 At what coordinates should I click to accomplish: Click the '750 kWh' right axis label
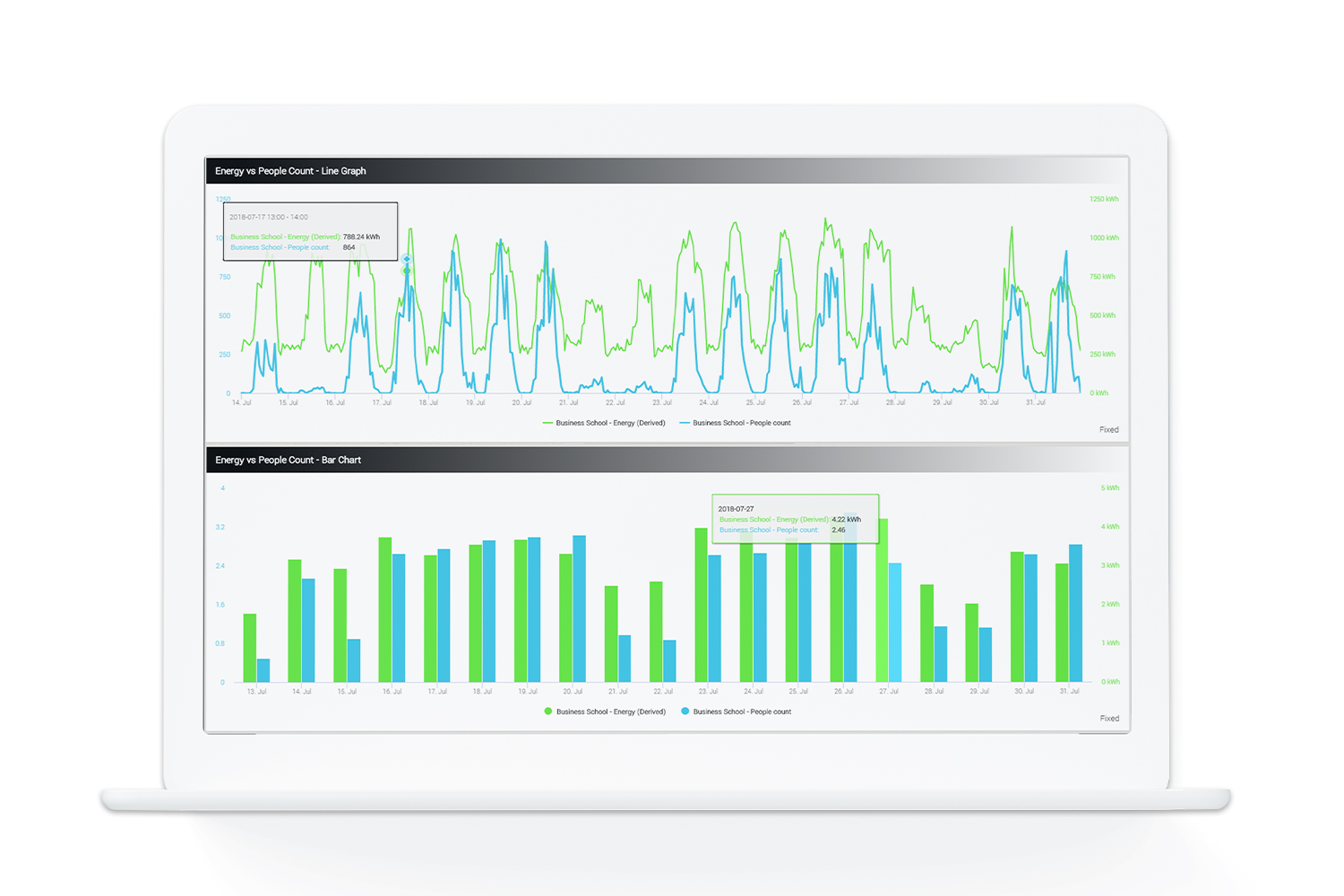[1103, 277]
